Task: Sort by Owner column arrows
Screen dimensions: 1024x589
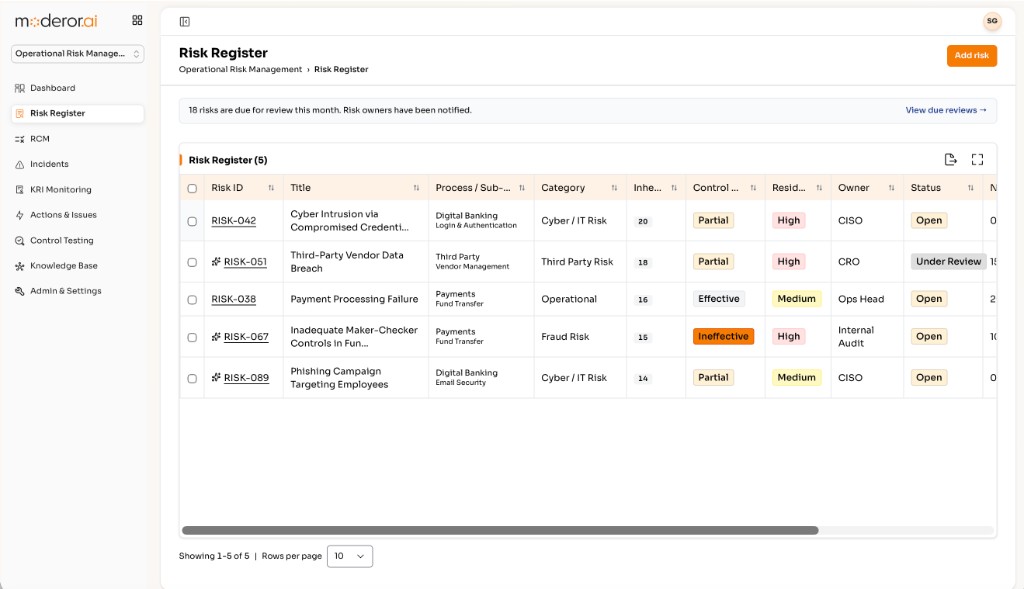Action: (x=891, y=188)
